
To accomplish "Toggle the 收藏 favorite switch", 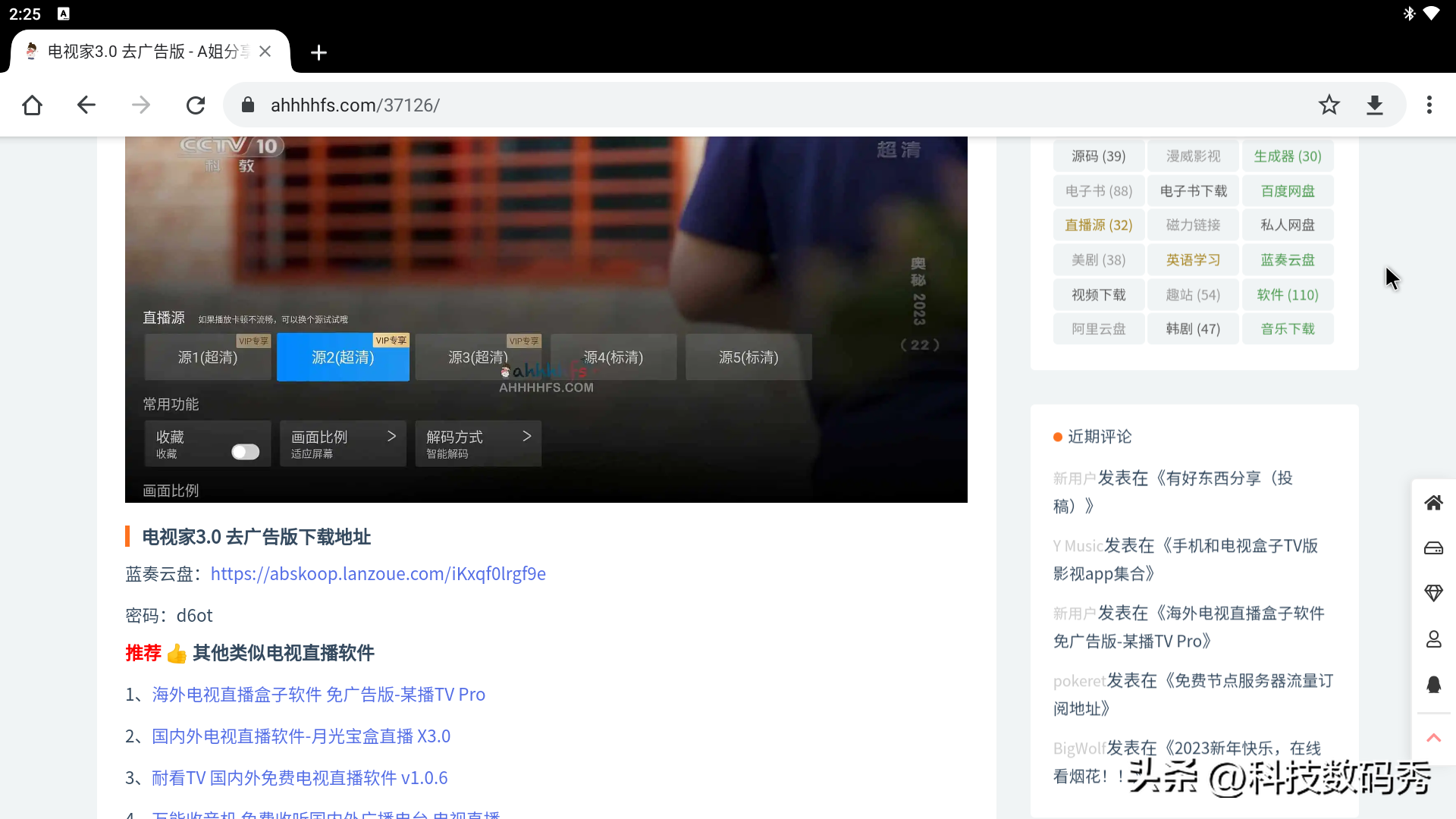I will 245,452.
